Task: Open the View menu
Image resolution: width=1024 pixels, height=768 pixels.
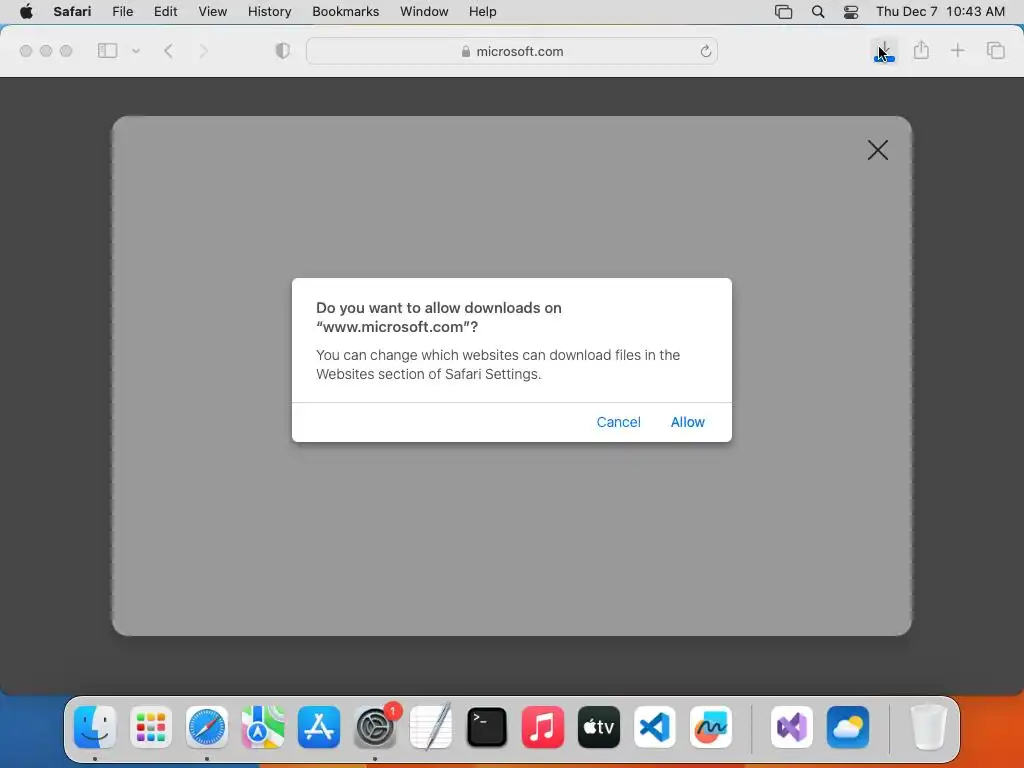Action: click(212, 12)
